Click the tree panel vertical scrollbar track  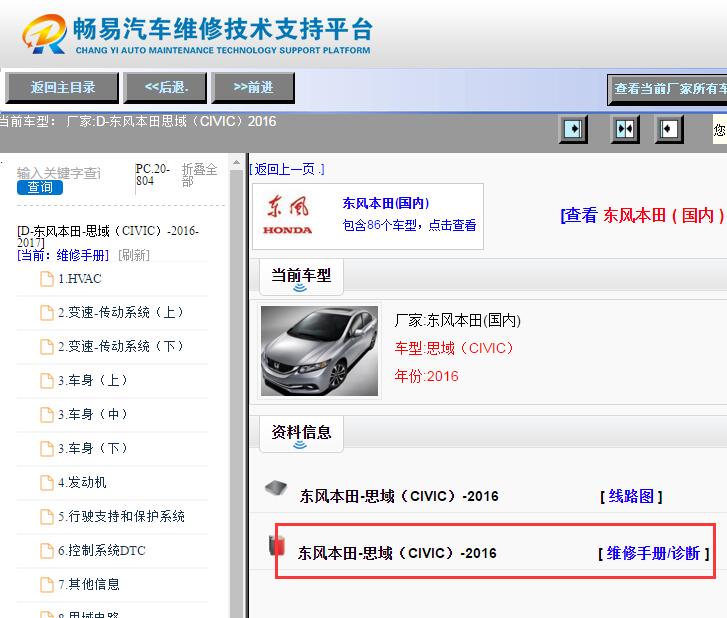point(236,394)
